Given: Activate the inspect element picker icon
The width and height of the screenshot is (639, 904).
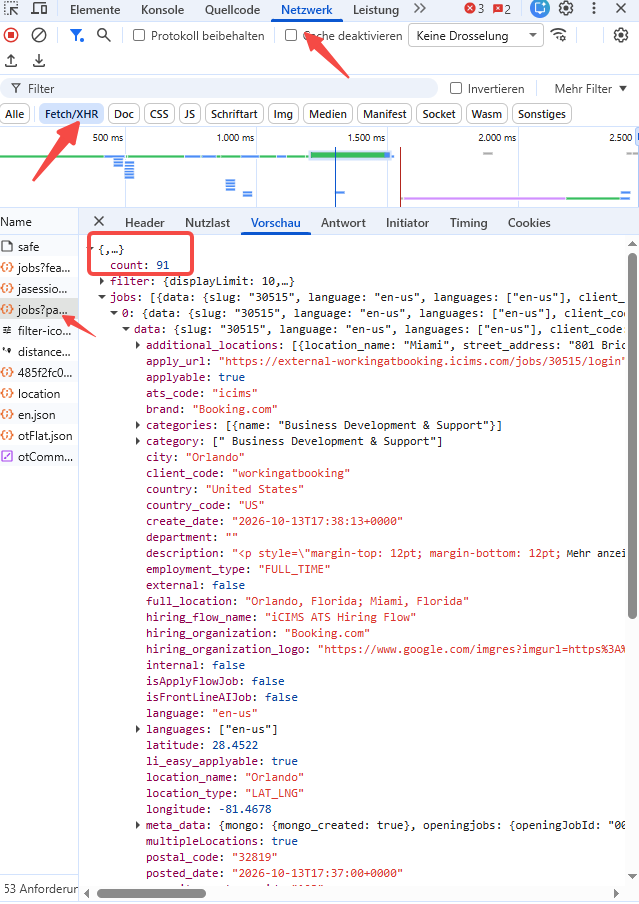Looking at the screenshot, I should point(12,9).
